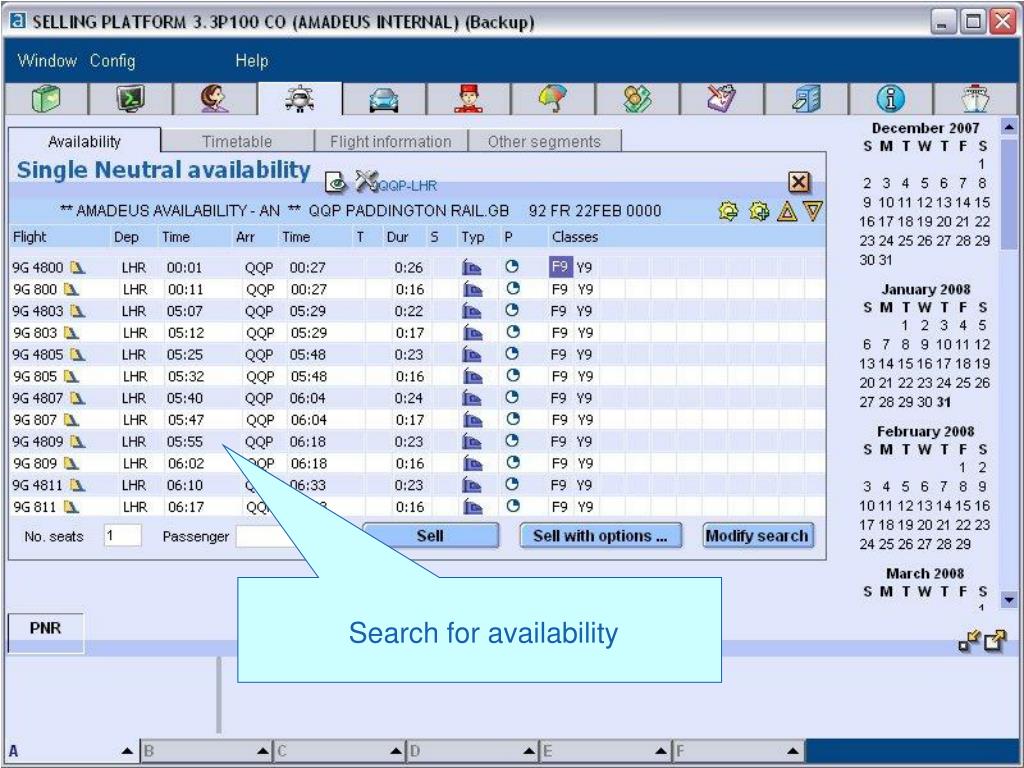Select the Air airplane module icon
Screen dimensions: 1024x768
click(x=300, y=99)
